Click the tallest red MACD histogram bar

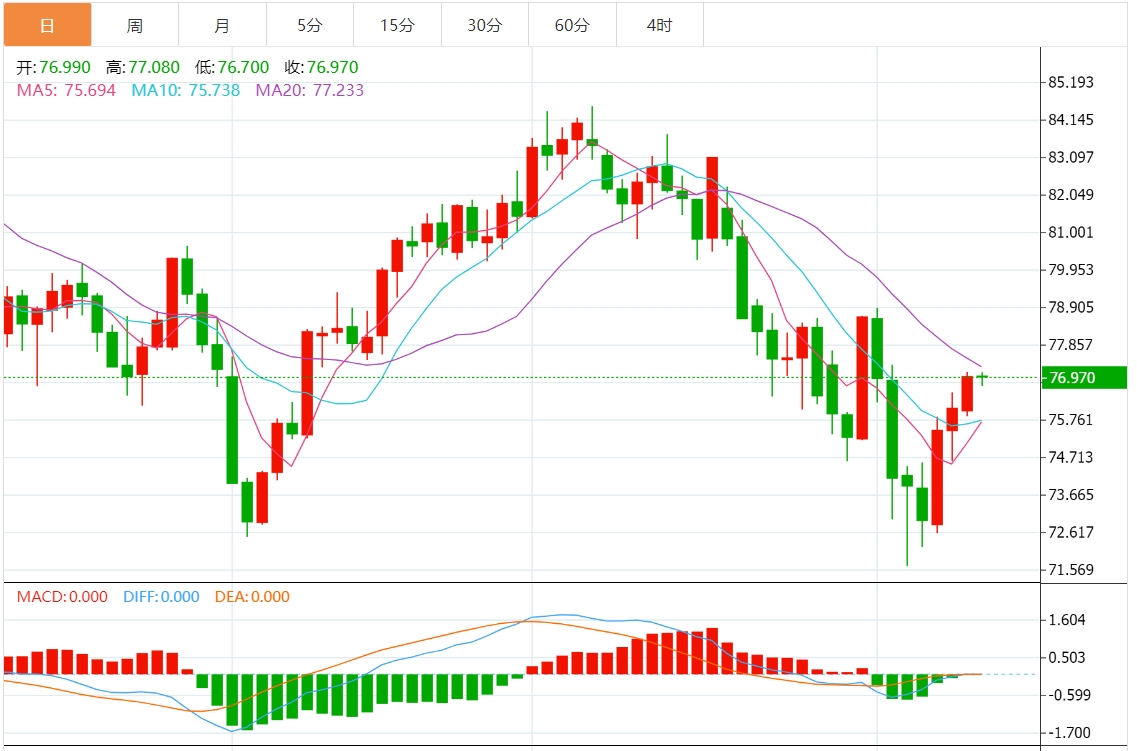pos(712,651)
